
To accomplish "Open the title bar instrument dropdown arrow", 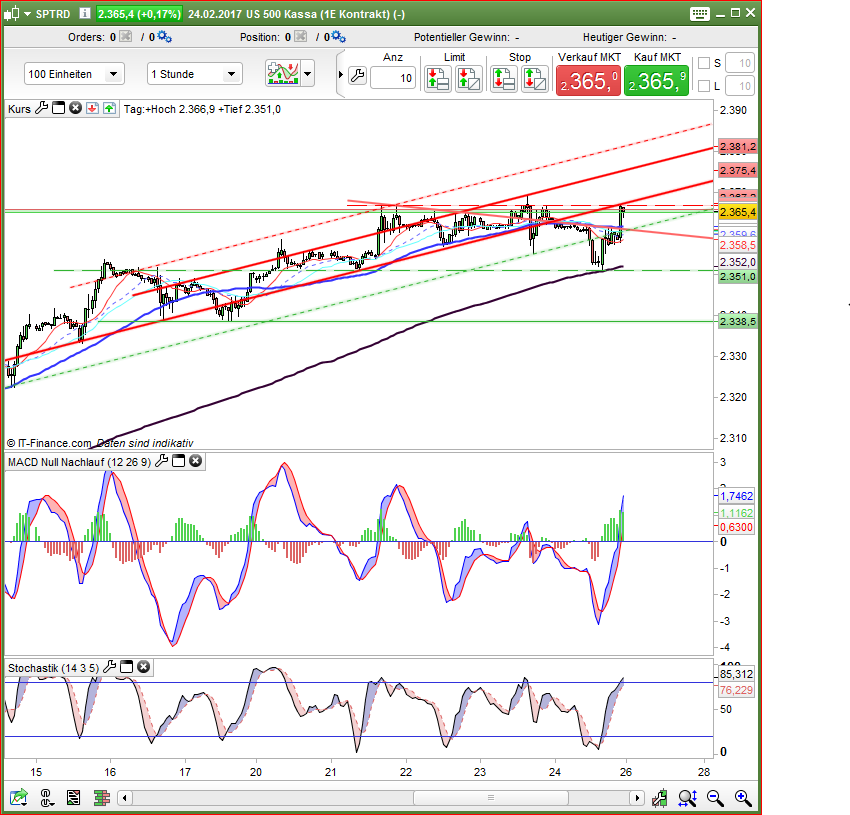I will click(x=27, y=14).
